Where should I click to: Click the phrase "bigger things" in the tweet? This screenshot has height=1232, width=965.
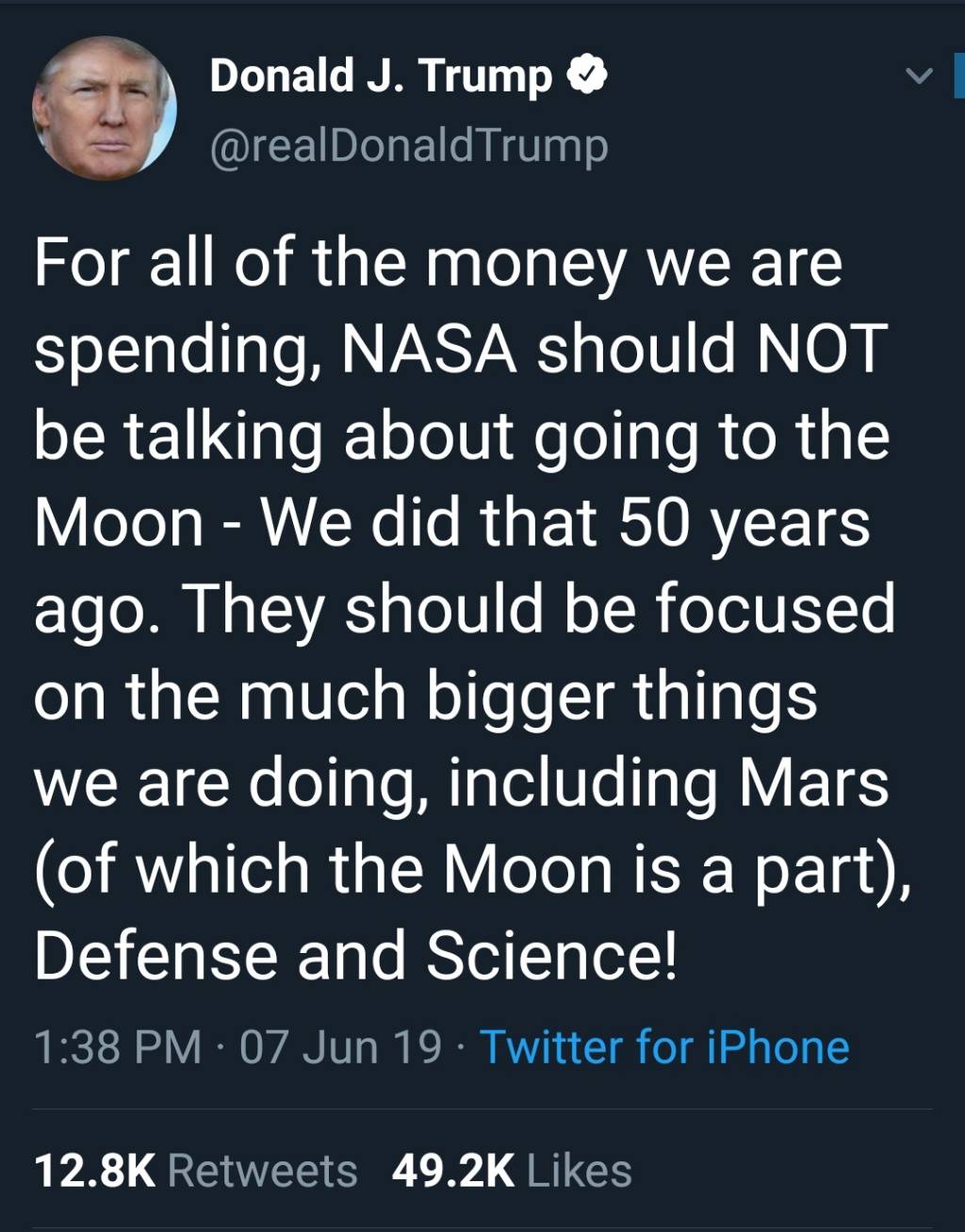(x=621, y=697)
